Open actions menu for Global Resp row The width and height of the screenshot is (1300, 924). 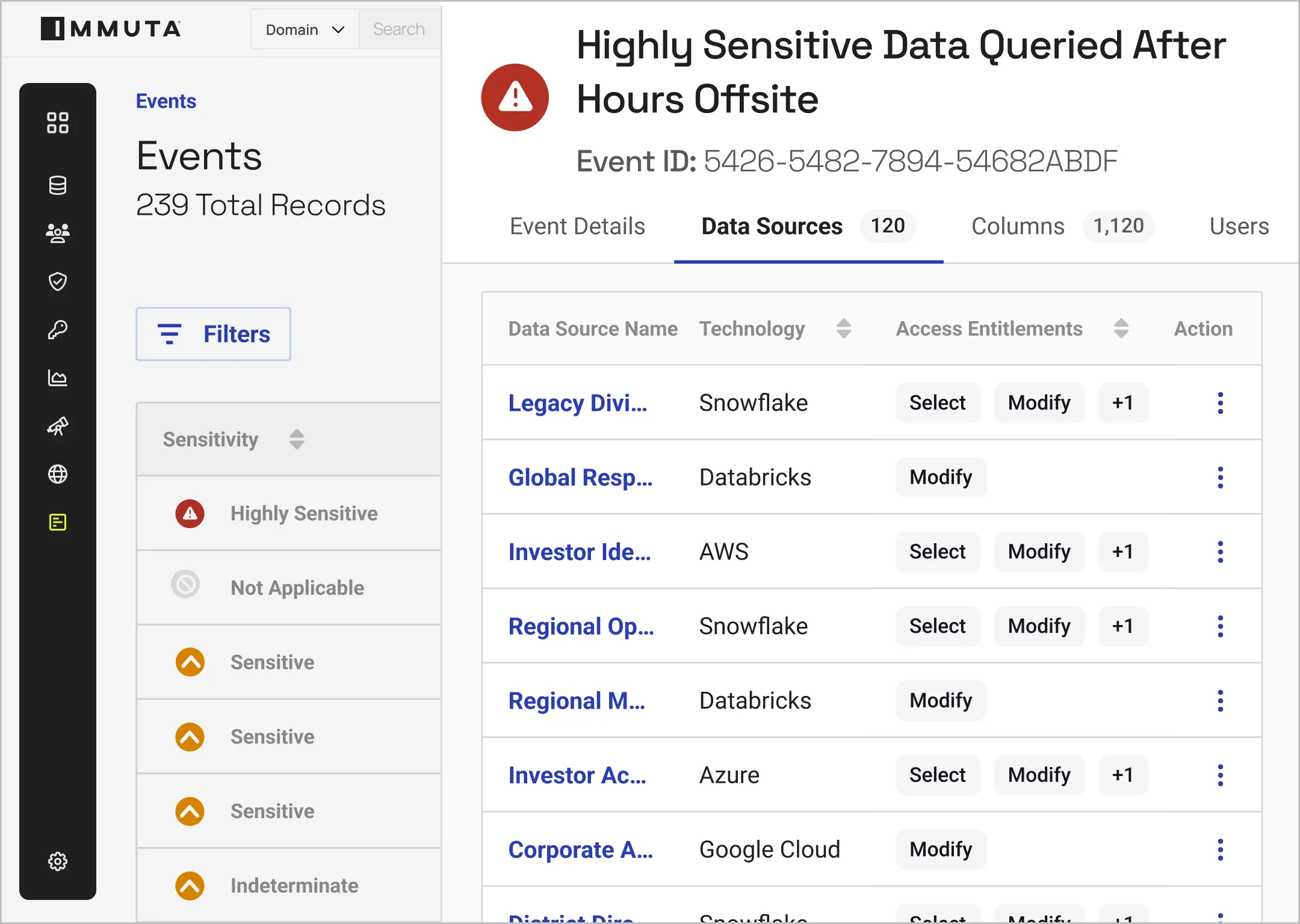(1221, 478)
